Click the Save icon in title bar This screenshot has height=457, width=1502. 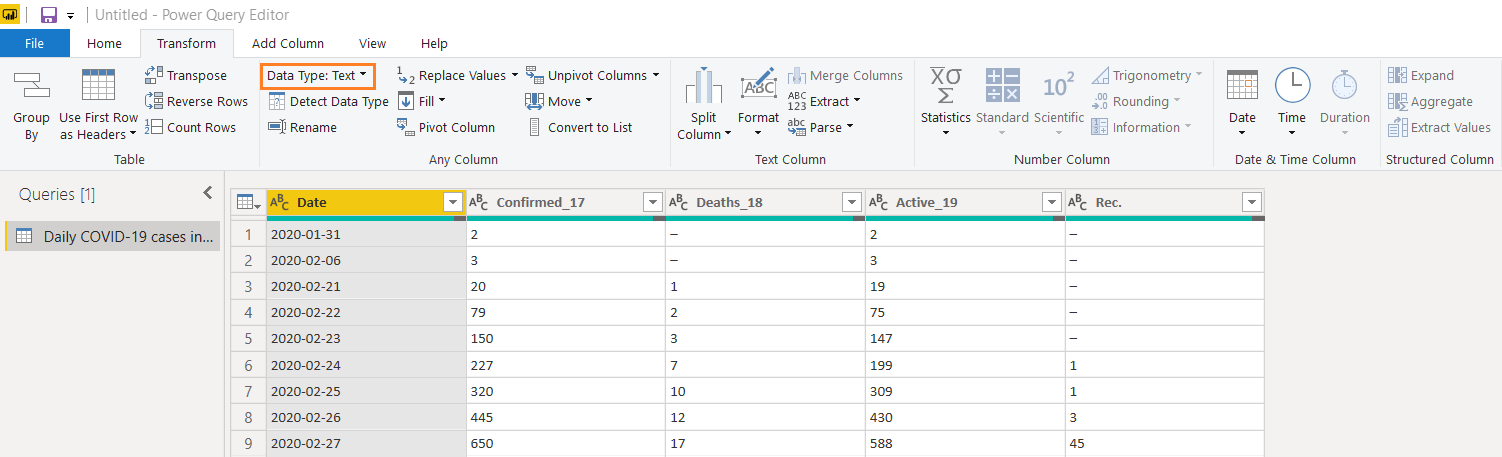(48, 15)
